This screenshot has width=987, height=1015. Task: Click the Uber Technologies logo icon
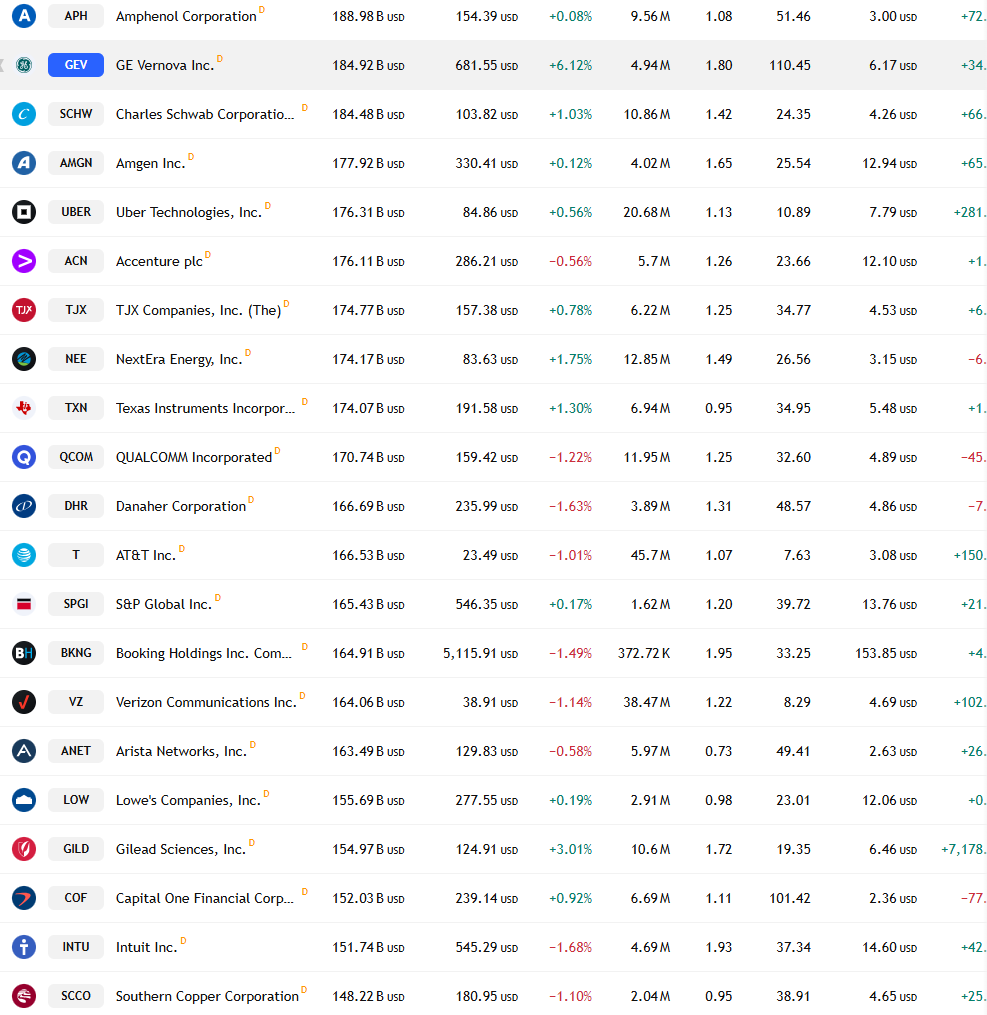[x=24, y=212]
